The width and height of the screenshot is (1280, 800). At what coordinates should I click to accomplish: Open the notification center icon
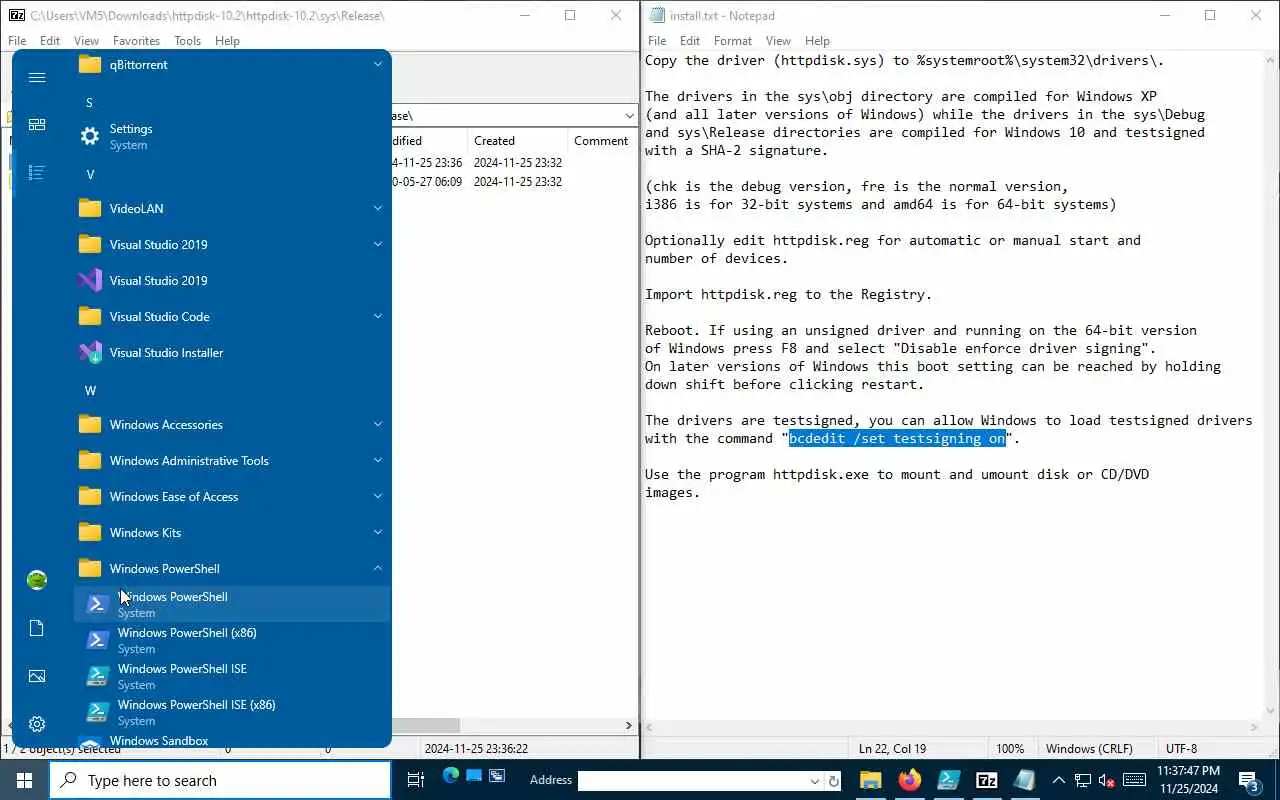coord(1249,780)
